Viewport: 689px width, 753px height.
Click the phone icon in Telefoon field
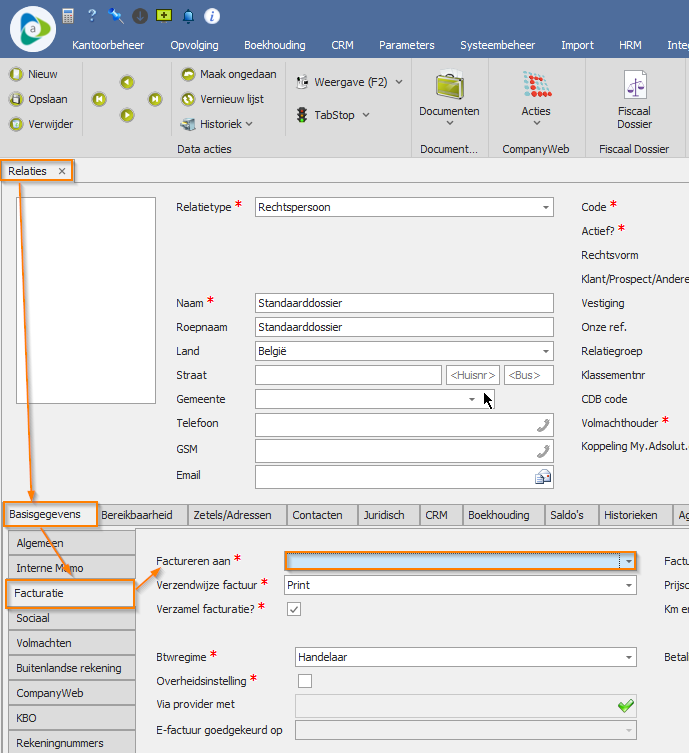coord(543,424)
